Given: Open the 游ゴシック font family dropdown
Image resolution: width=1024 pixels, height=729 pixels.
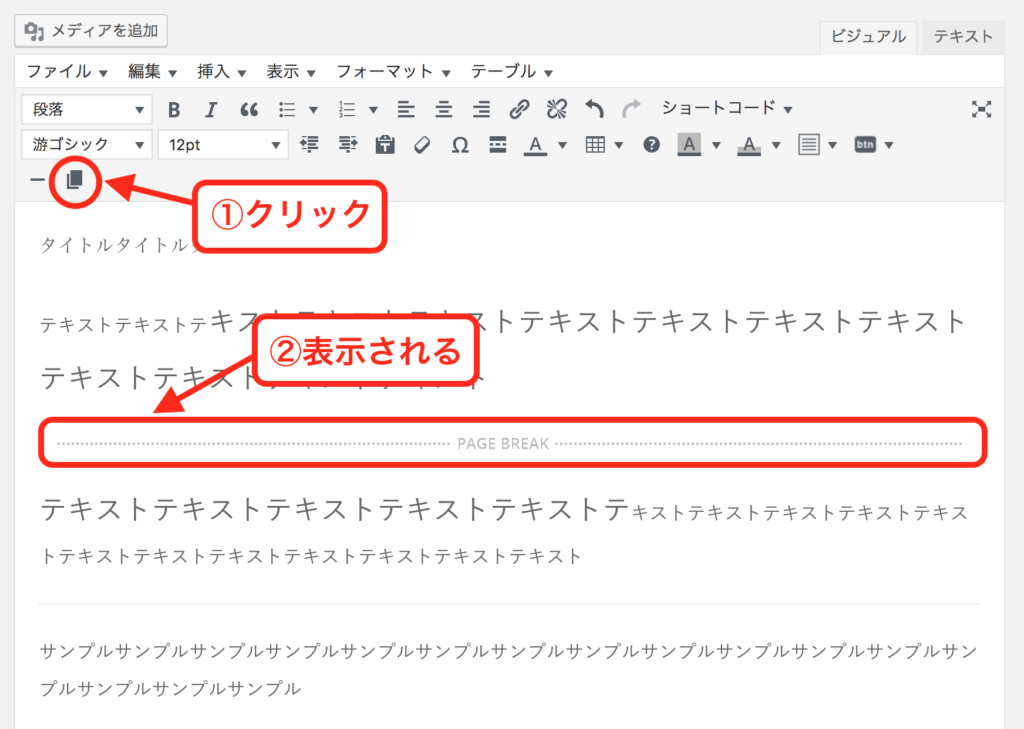Looking at the screenshot, I should tap(86, 145).
